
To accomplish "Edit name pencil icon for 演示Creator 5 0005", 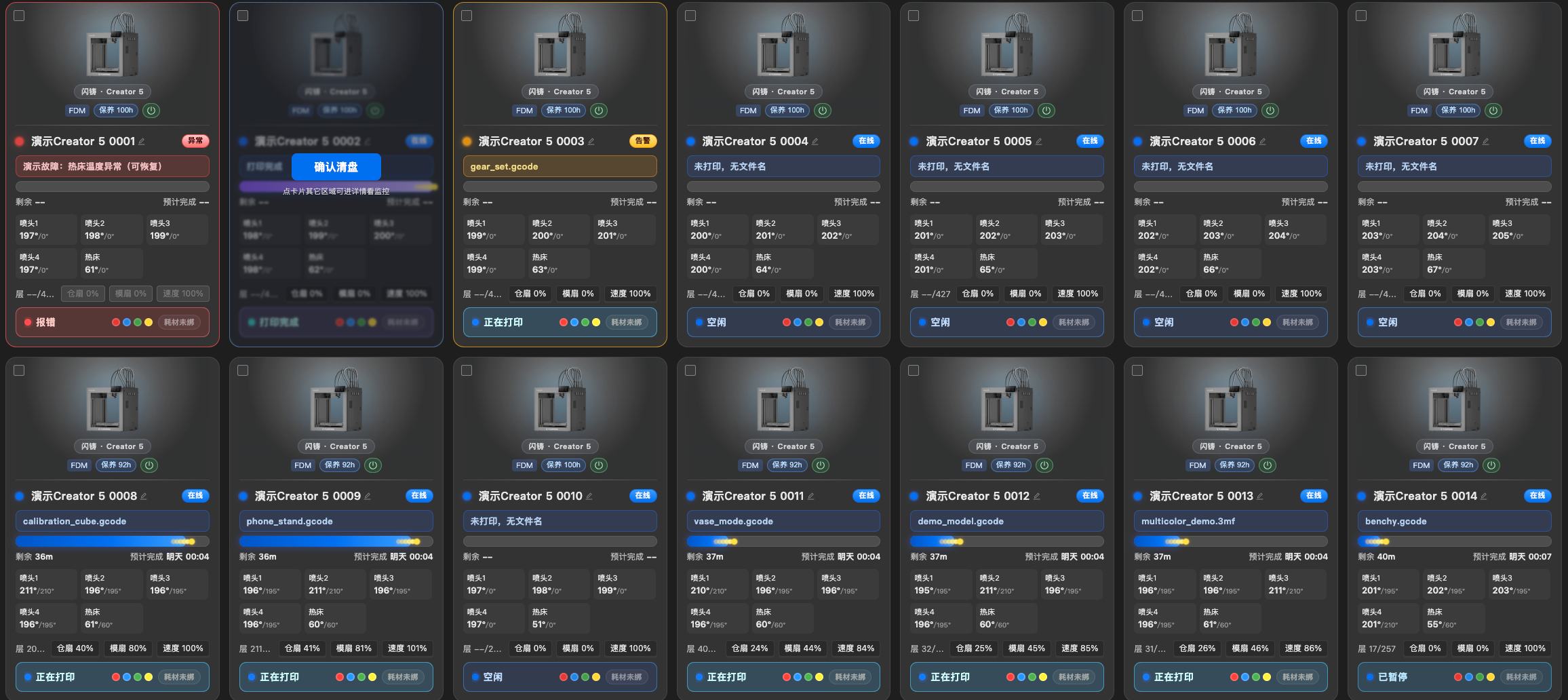I will 1039,142.
